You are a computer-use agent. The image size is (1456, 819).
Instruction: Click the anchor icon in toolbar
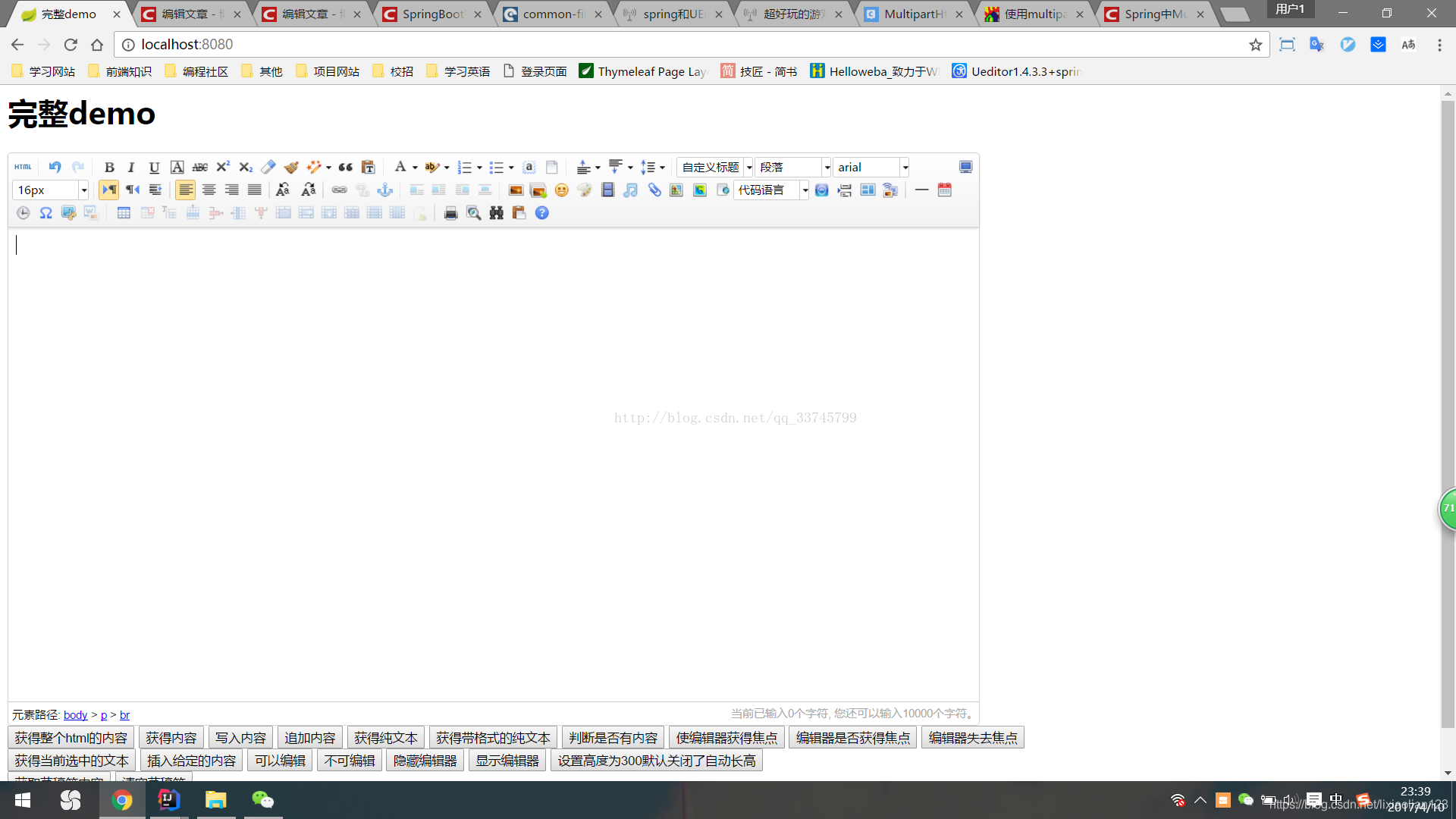(385, 190)
